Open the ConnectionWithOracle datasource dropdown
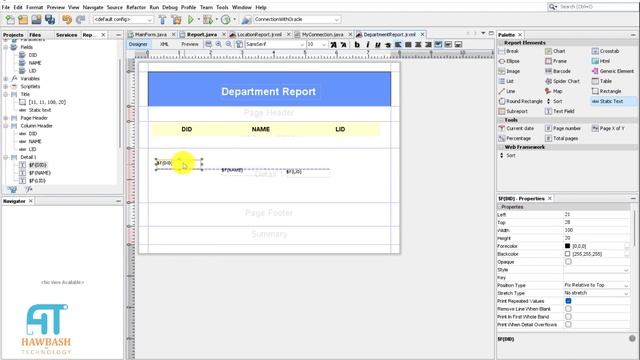This screenshot has width=640, height=360. [297, 19]
